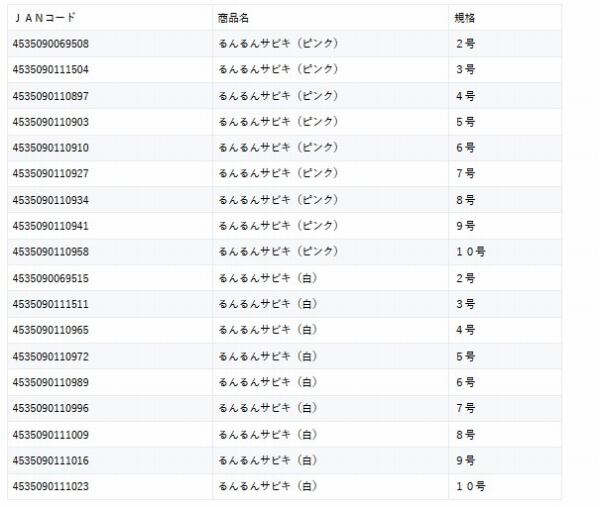Select JAN code 4535090111016
The width and height of the screenshot is (600, 507).
51,461
